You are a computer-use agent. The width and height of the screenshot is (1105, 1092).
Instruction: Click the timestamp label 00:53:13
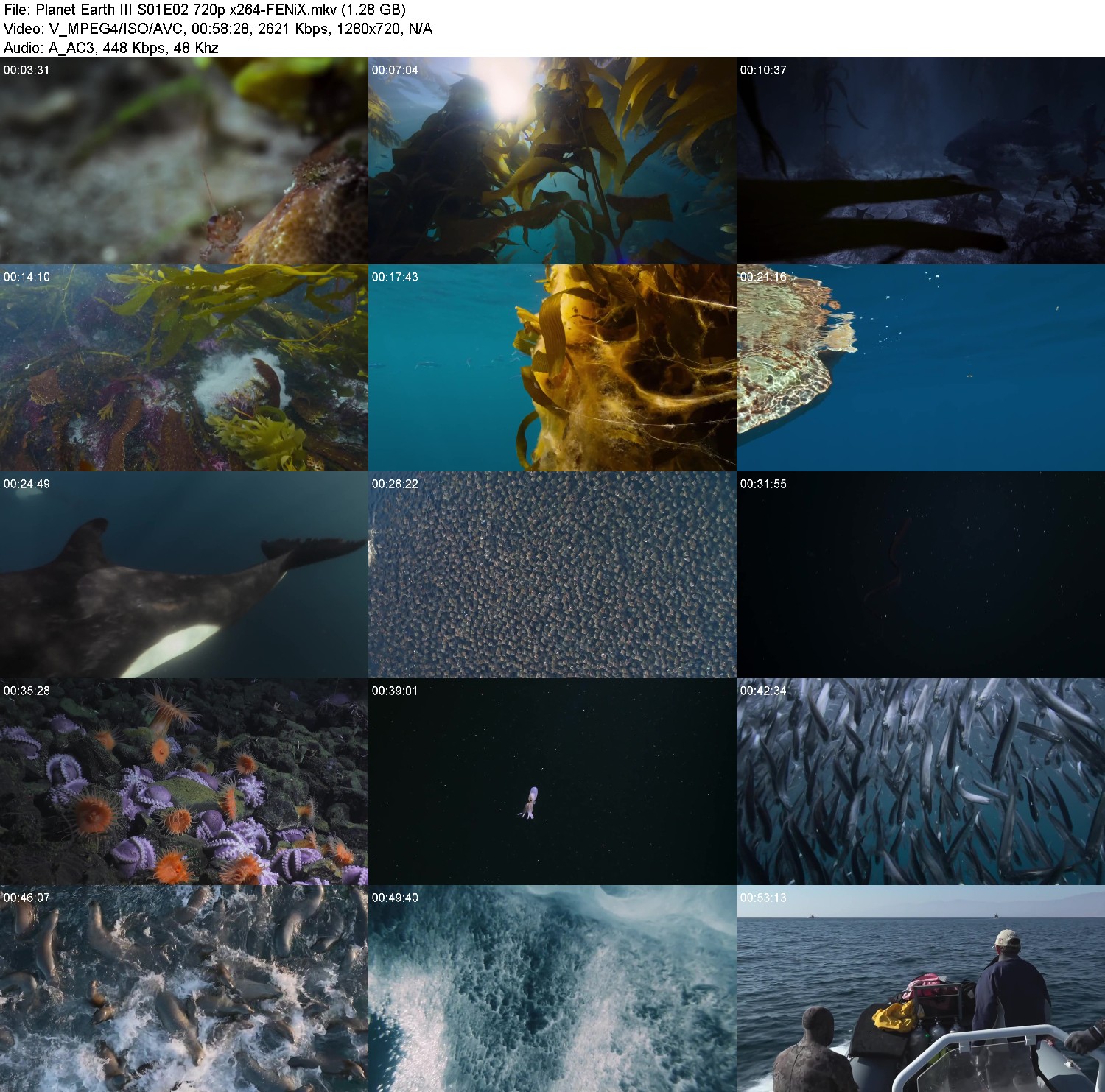pos(763,898)
